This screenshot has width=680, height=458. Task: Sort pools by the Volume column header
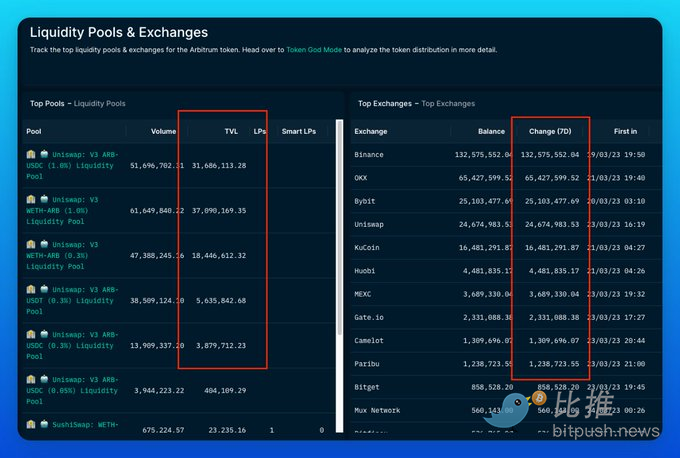point(163,131)
